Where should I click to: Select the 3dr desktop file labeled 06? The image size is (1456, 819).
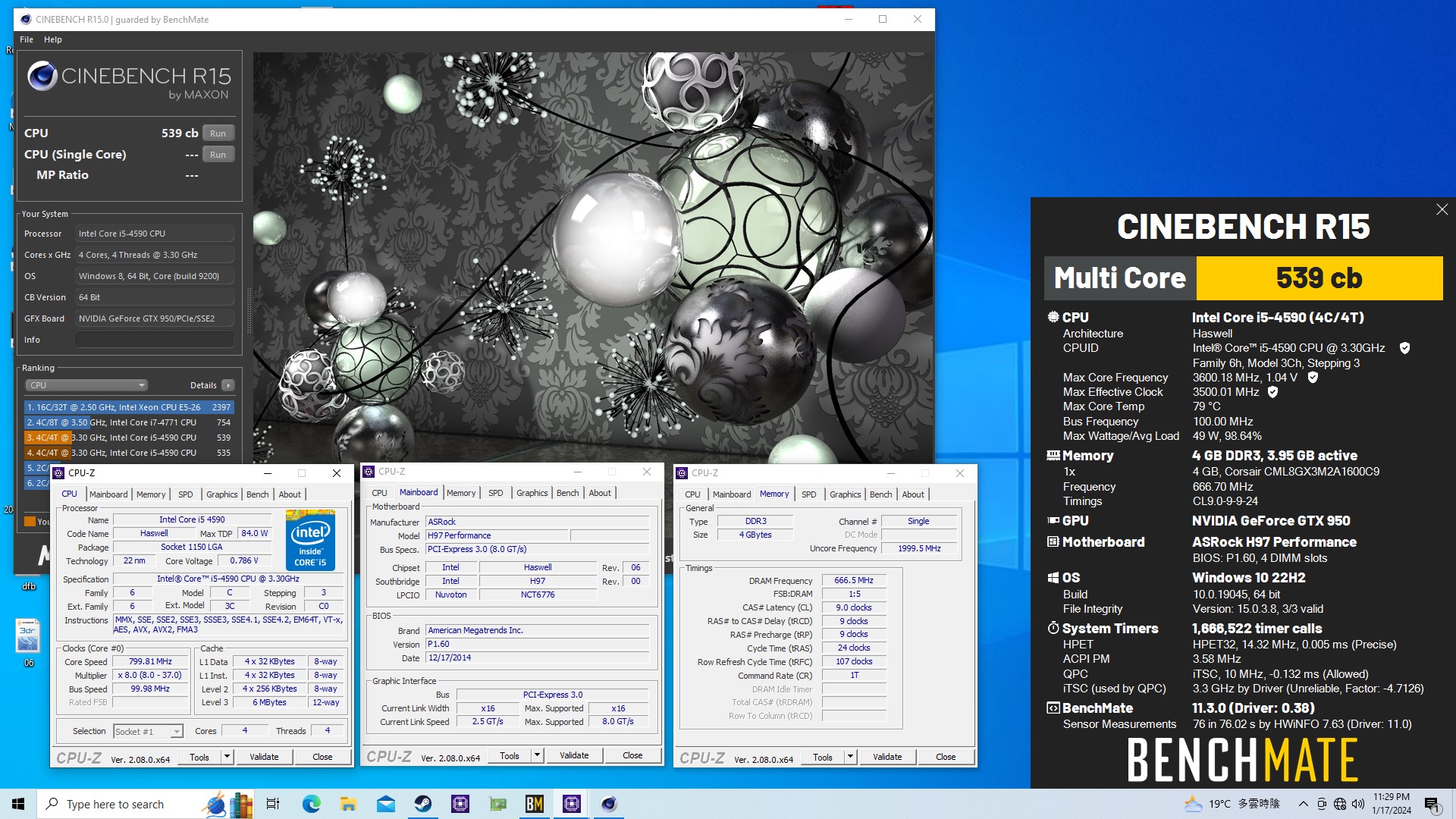(28, 642)
